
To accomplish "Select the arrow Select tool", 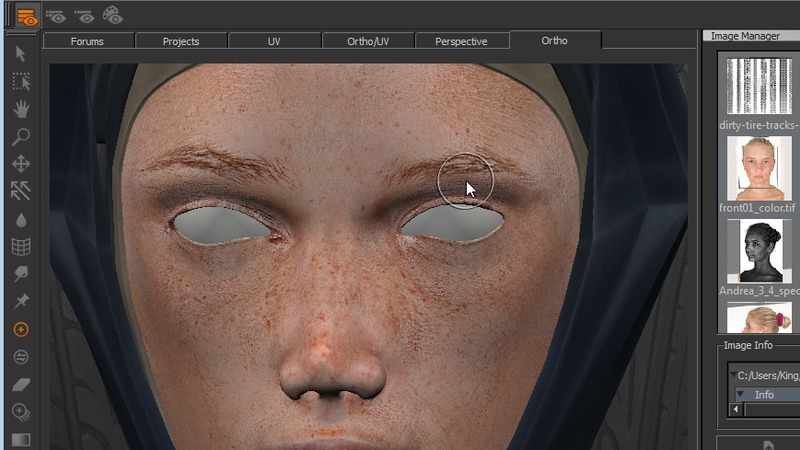I will click(20, 54).
